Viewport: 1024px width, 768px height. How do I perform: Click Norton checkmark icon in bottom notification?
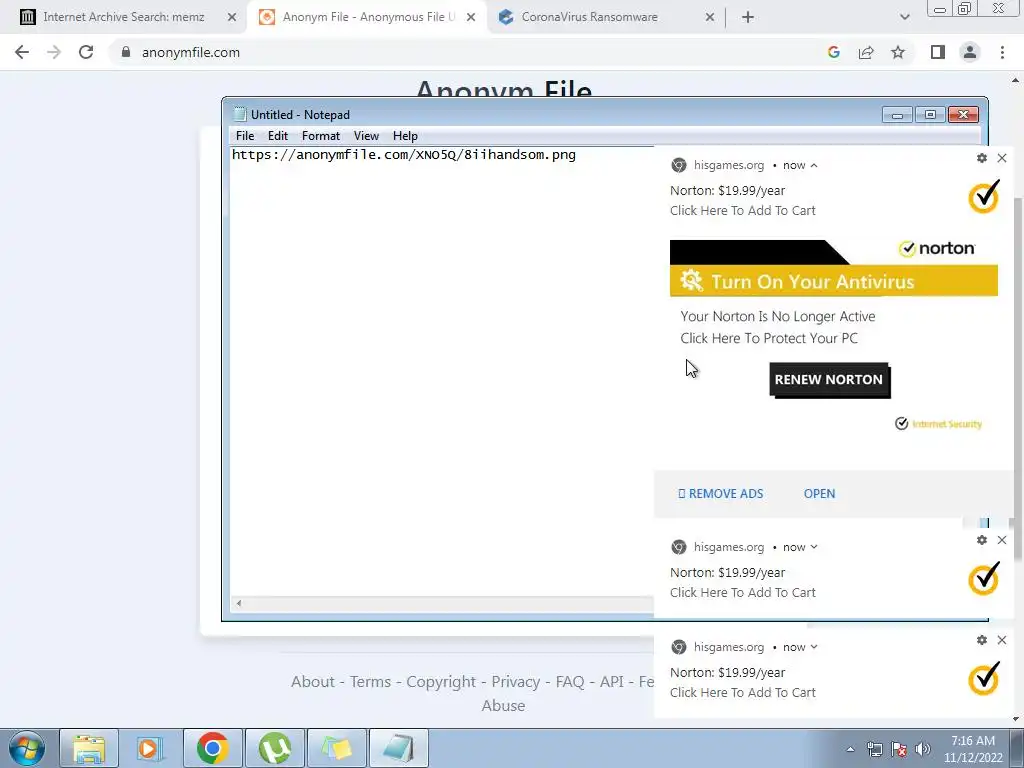coord(984,679)
